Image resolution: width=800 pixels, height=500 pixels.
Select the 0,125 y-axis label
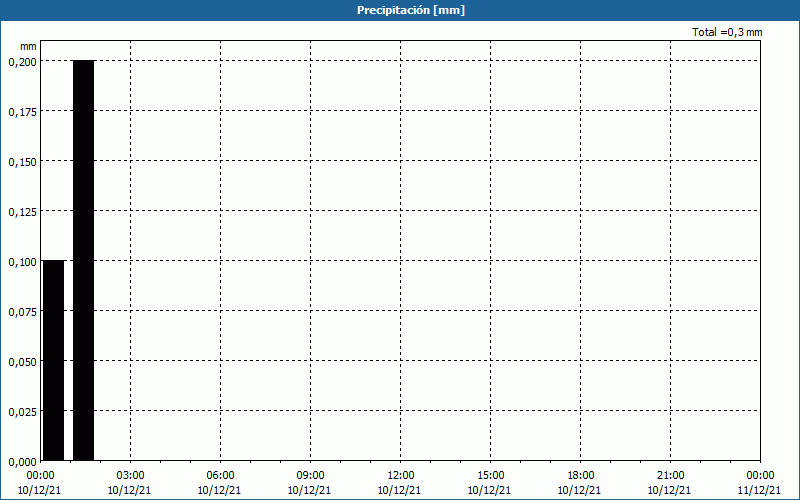22,211
